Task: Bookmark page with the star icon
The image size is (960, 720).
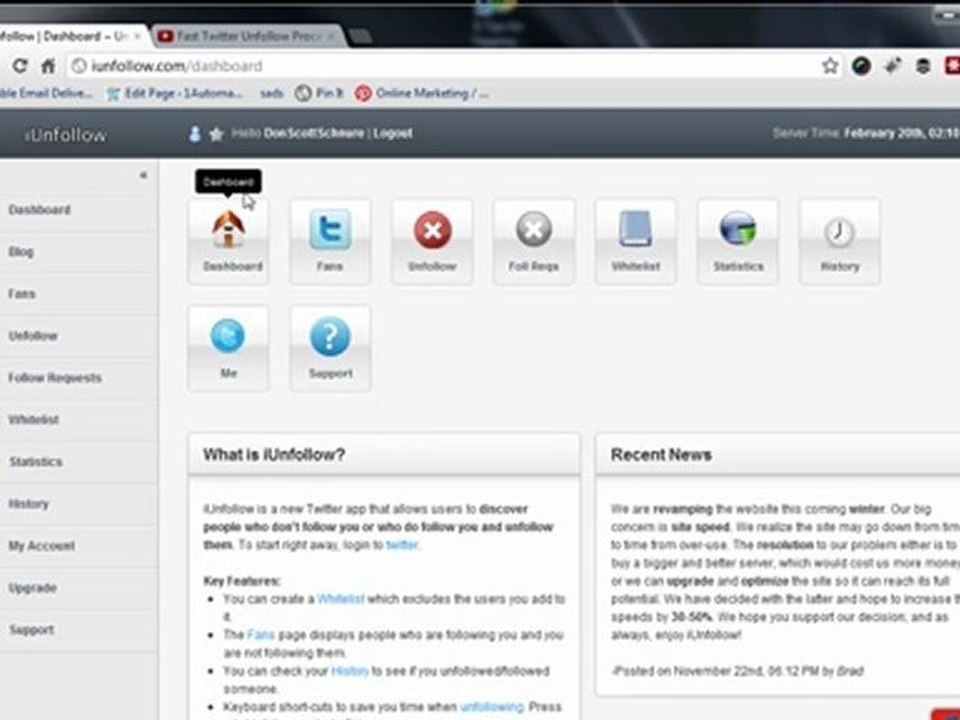Action: tap(830, 66)
